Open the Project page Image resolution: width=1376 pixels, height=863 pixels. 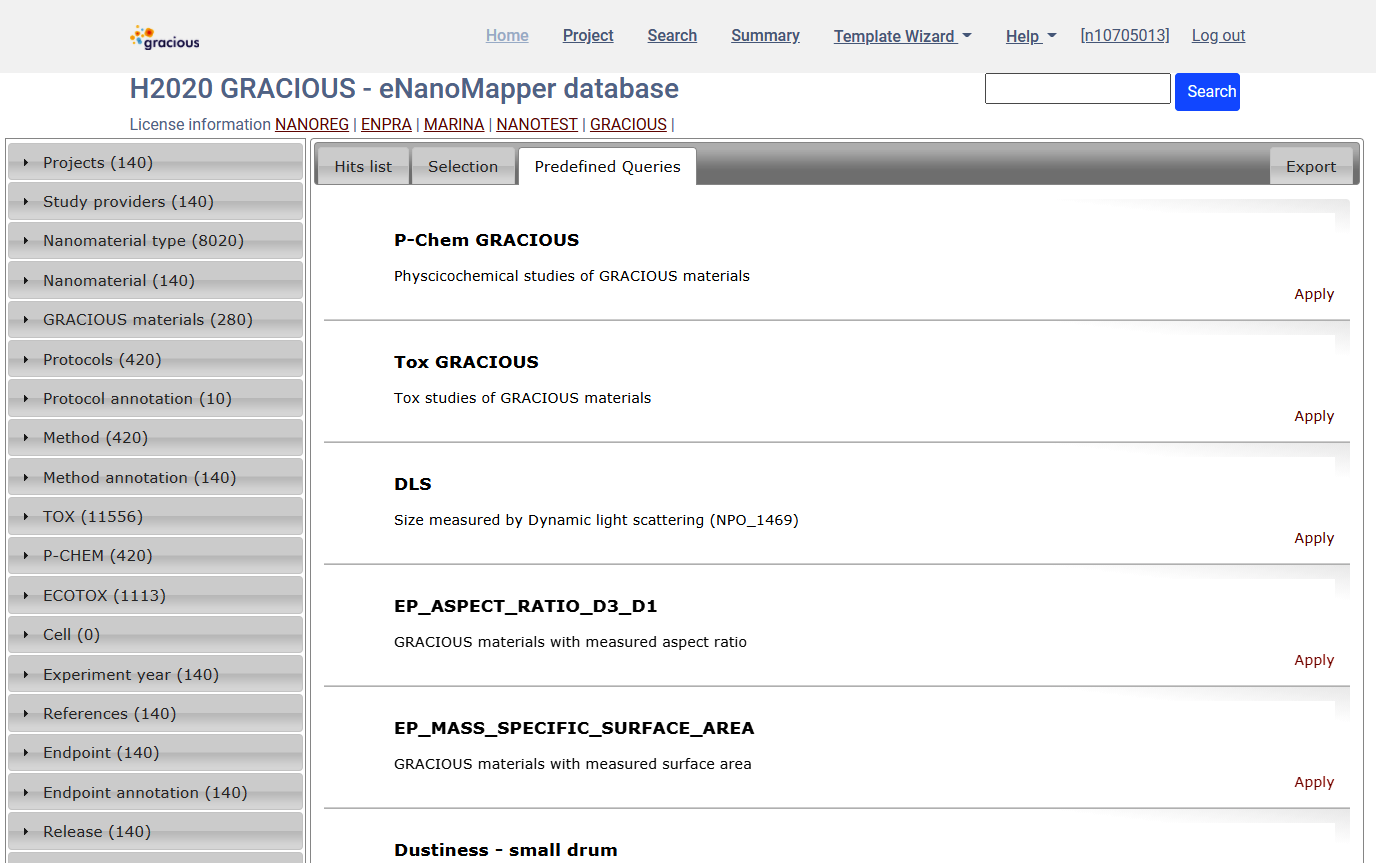588,36
